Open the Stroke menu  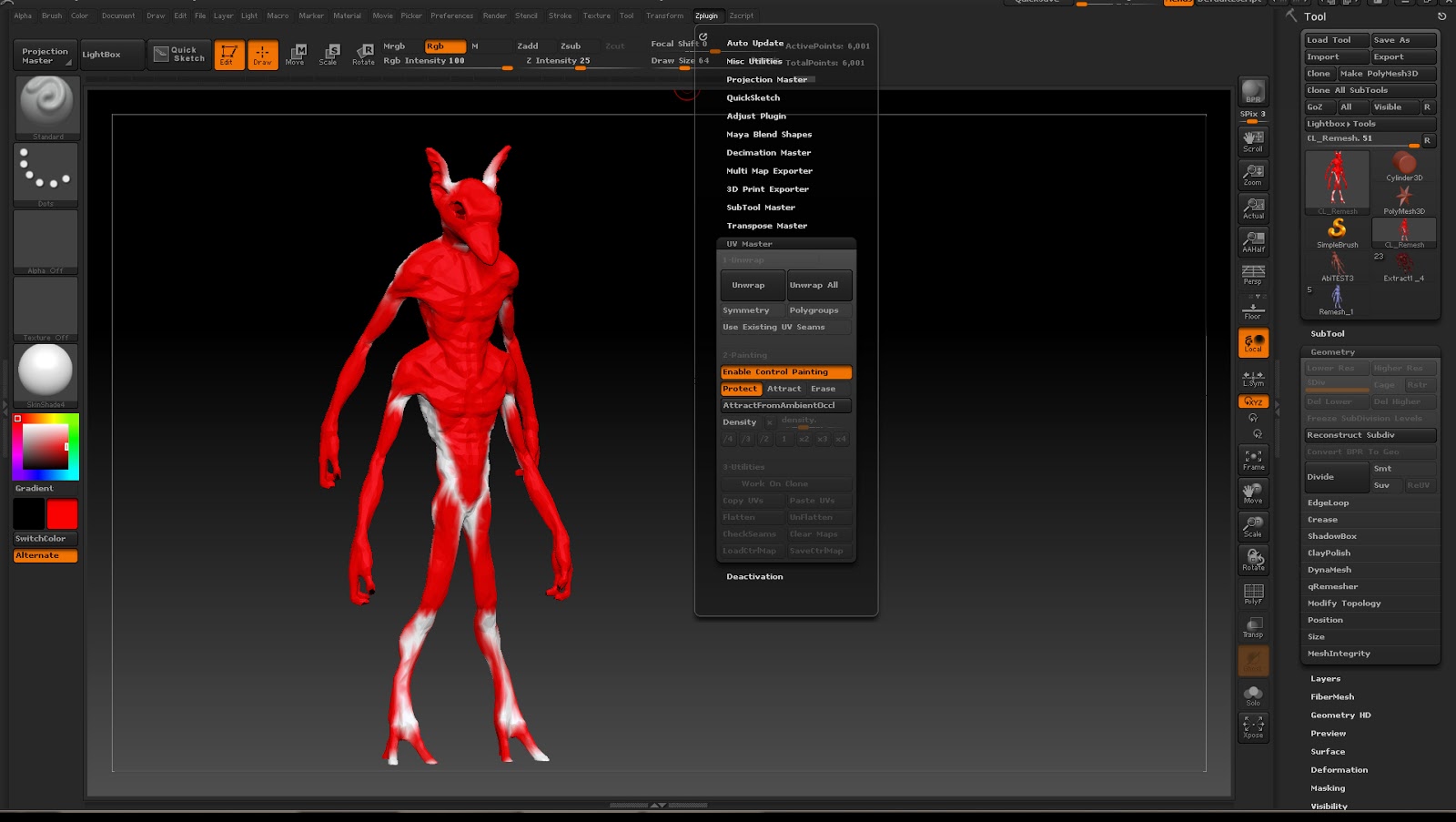(x=561, y=15)
